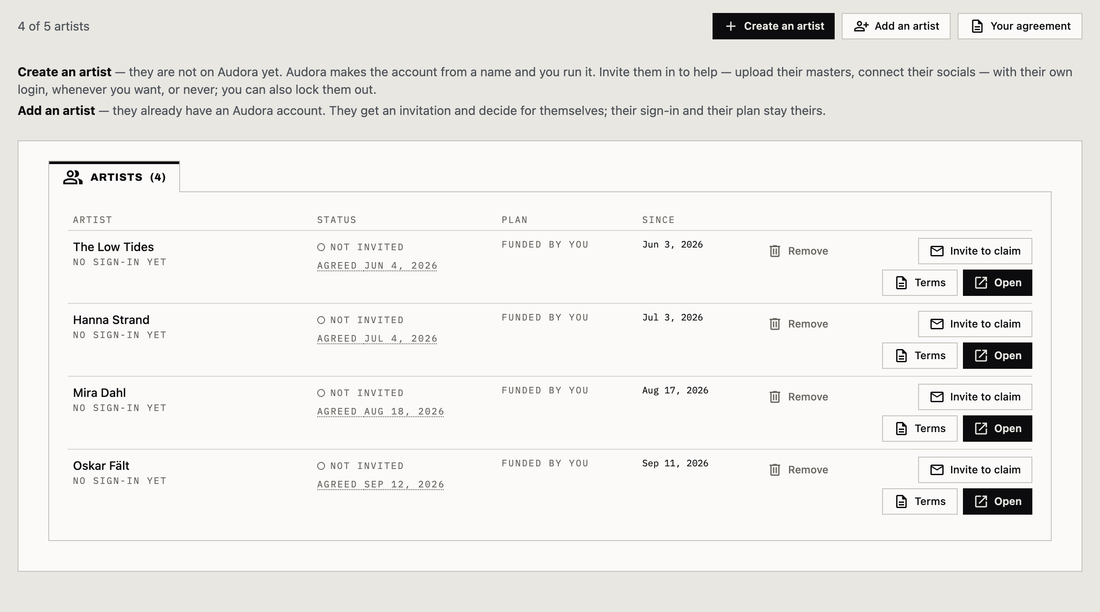The width and height of the screenshot is (1100, 612).
Task: Click the PLAN column header
Action: point(514,220)
